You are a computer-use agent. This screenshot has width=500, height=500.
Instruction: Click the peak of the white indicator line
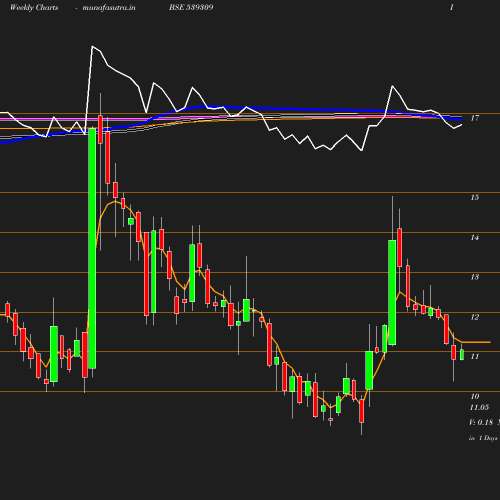[x=92, y=46]
